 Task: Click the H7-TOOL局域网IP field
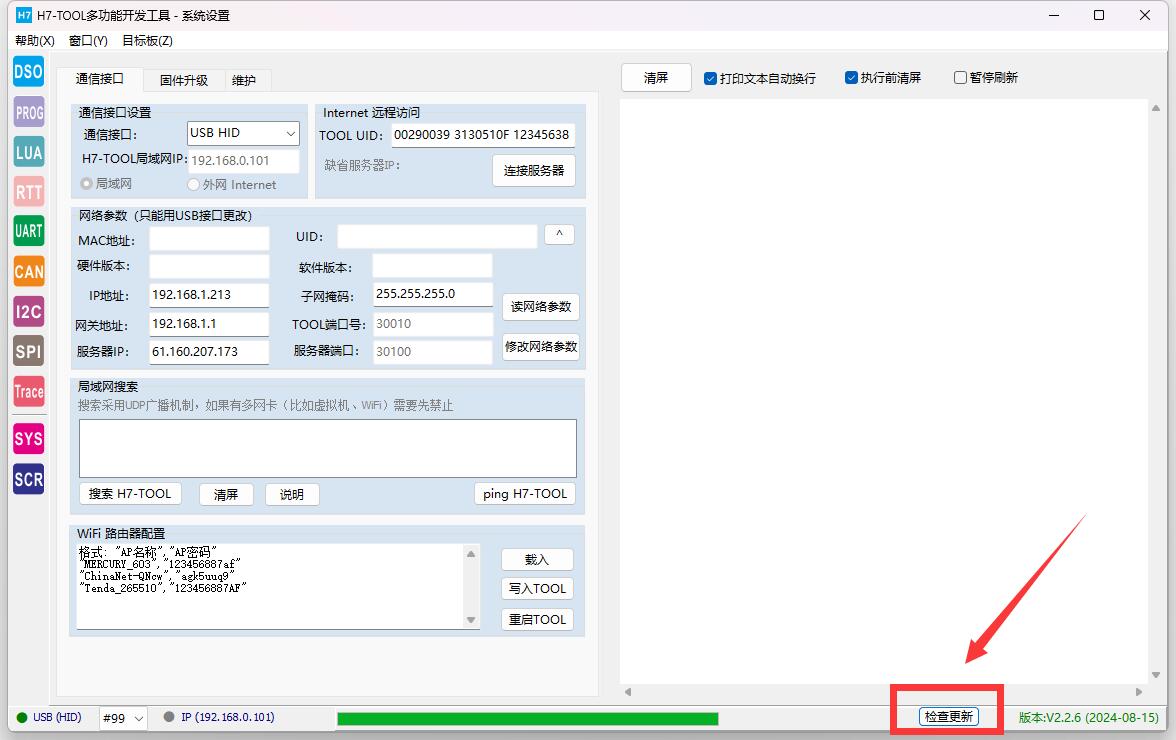[x=244, y=160]
